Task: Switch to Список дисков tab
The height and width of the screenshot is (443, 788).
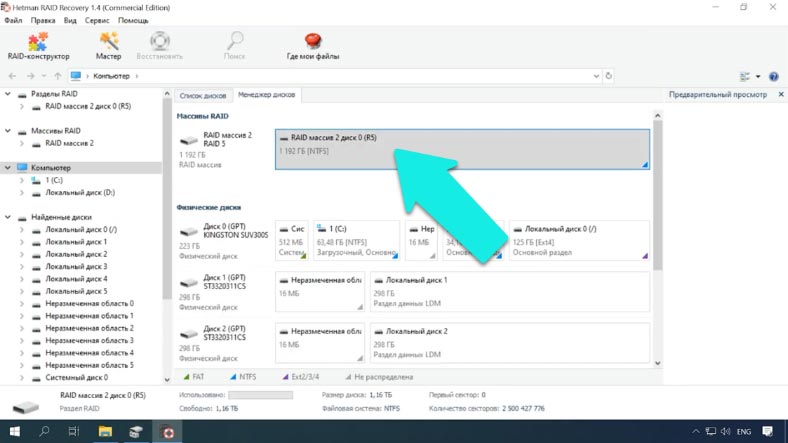Action: (x=203, y=95)
